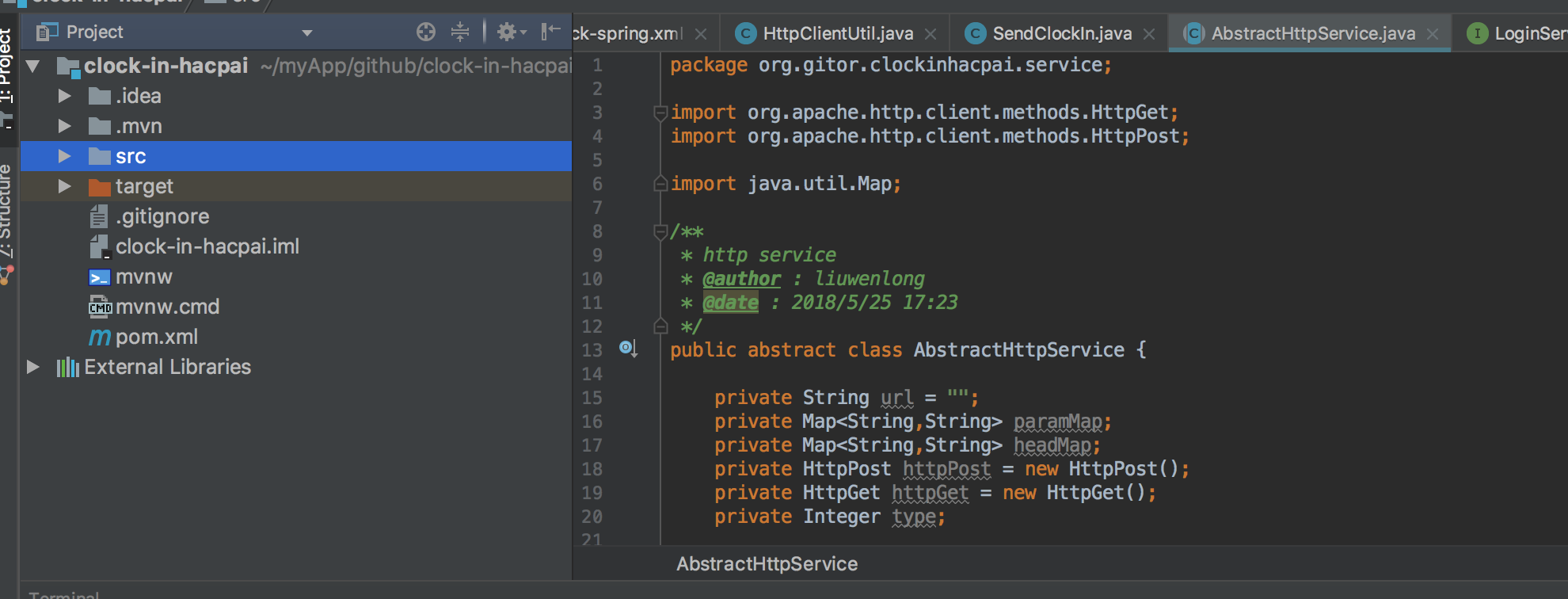Click the gutter marker icon on line 13
Image resolution: width=1568 pixels, height=599 pixels.
point(628,349)
